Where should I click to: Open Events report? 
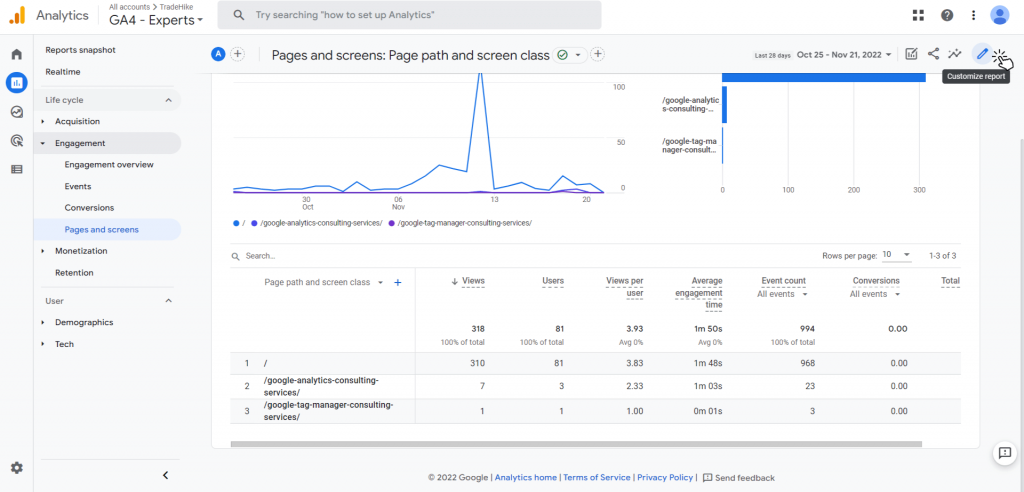tap(78, 186)
